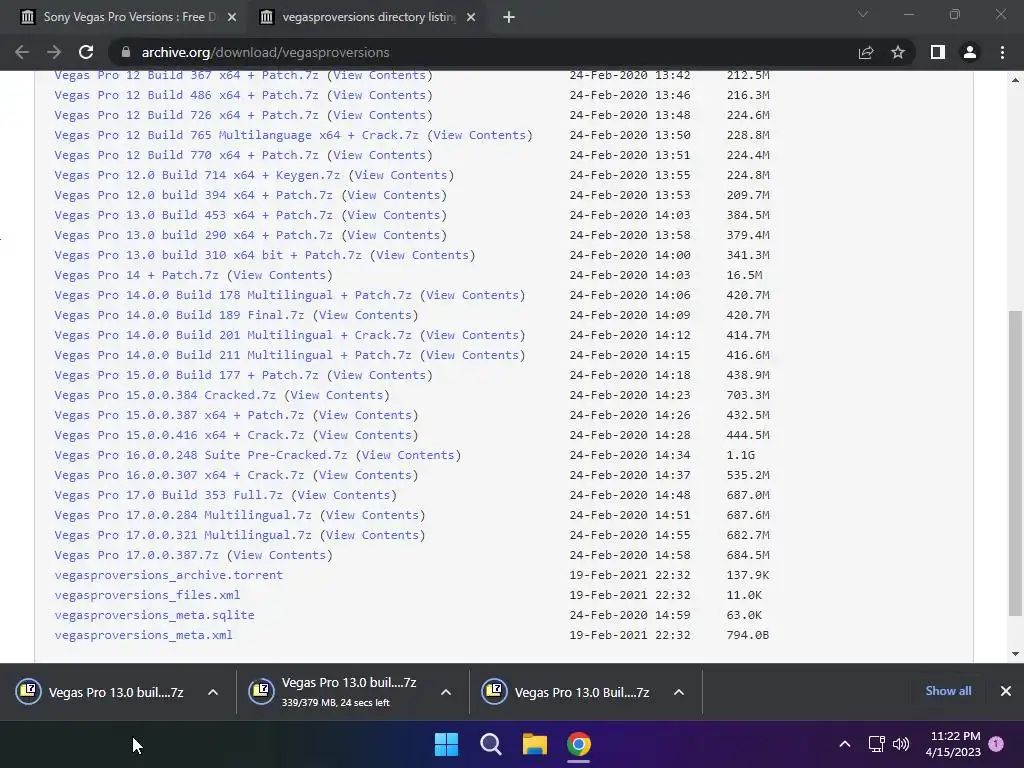Download Vegas Pro 15.0.0.416 x64 + Crack.7z

tap(179, 435)
